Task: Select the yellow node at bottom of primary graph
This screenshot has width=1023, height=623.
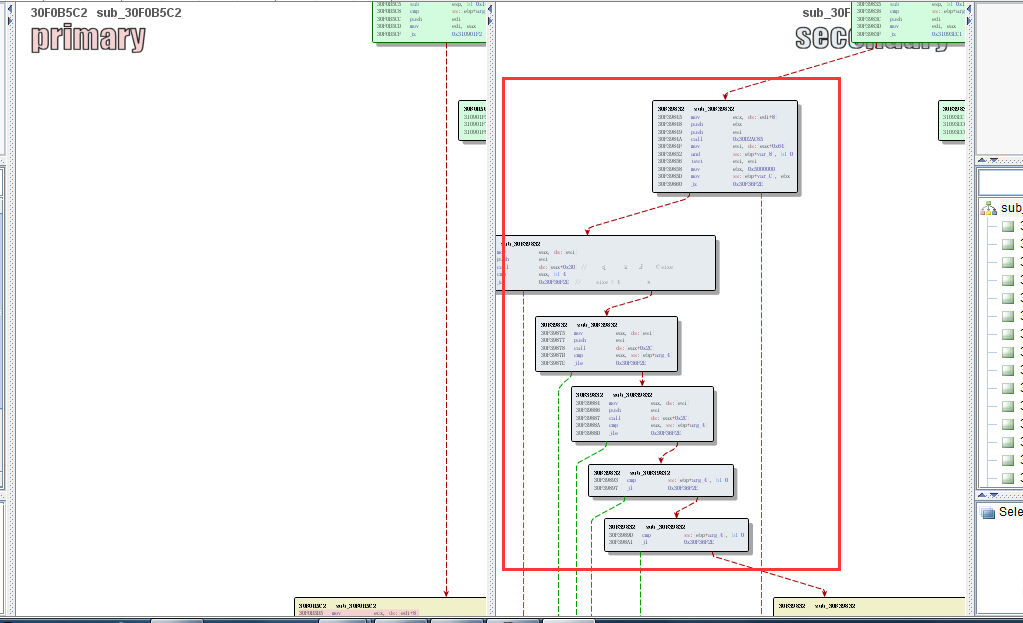Action: pyautogui.click(x=390, y=607)
